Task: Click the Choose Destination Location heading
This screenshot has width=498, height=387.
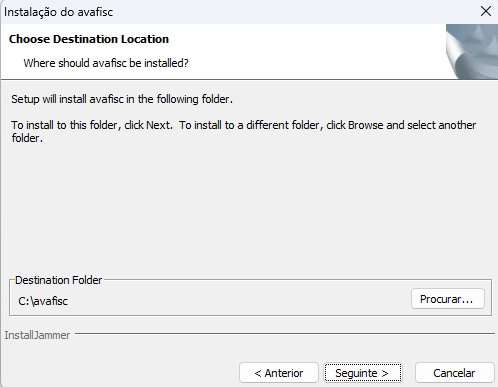Action: [89, 39]
